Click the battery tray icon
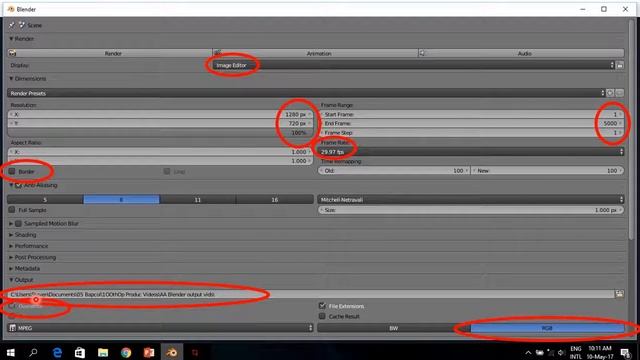 (540, 352)
